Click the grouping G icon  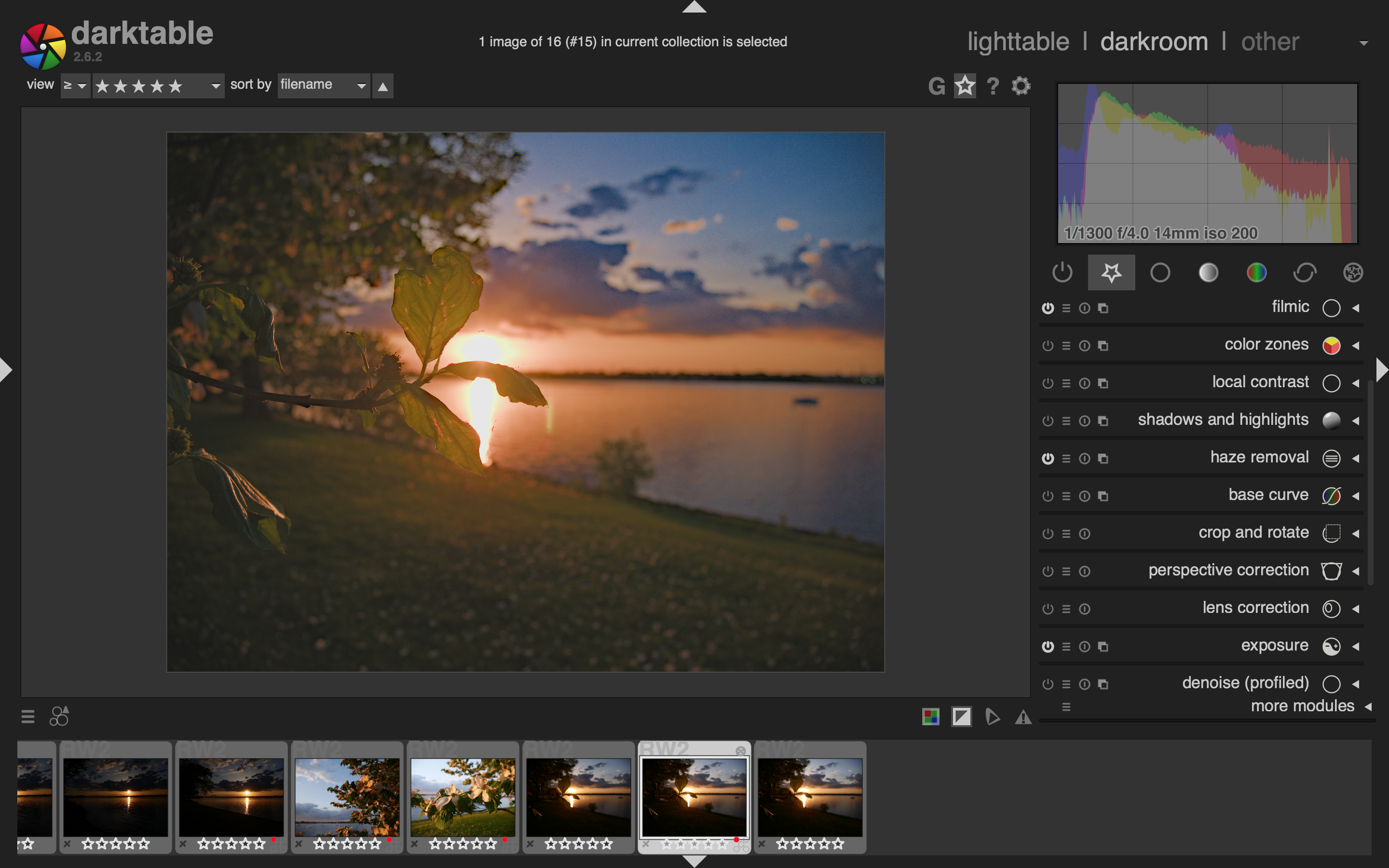[936, 86]
